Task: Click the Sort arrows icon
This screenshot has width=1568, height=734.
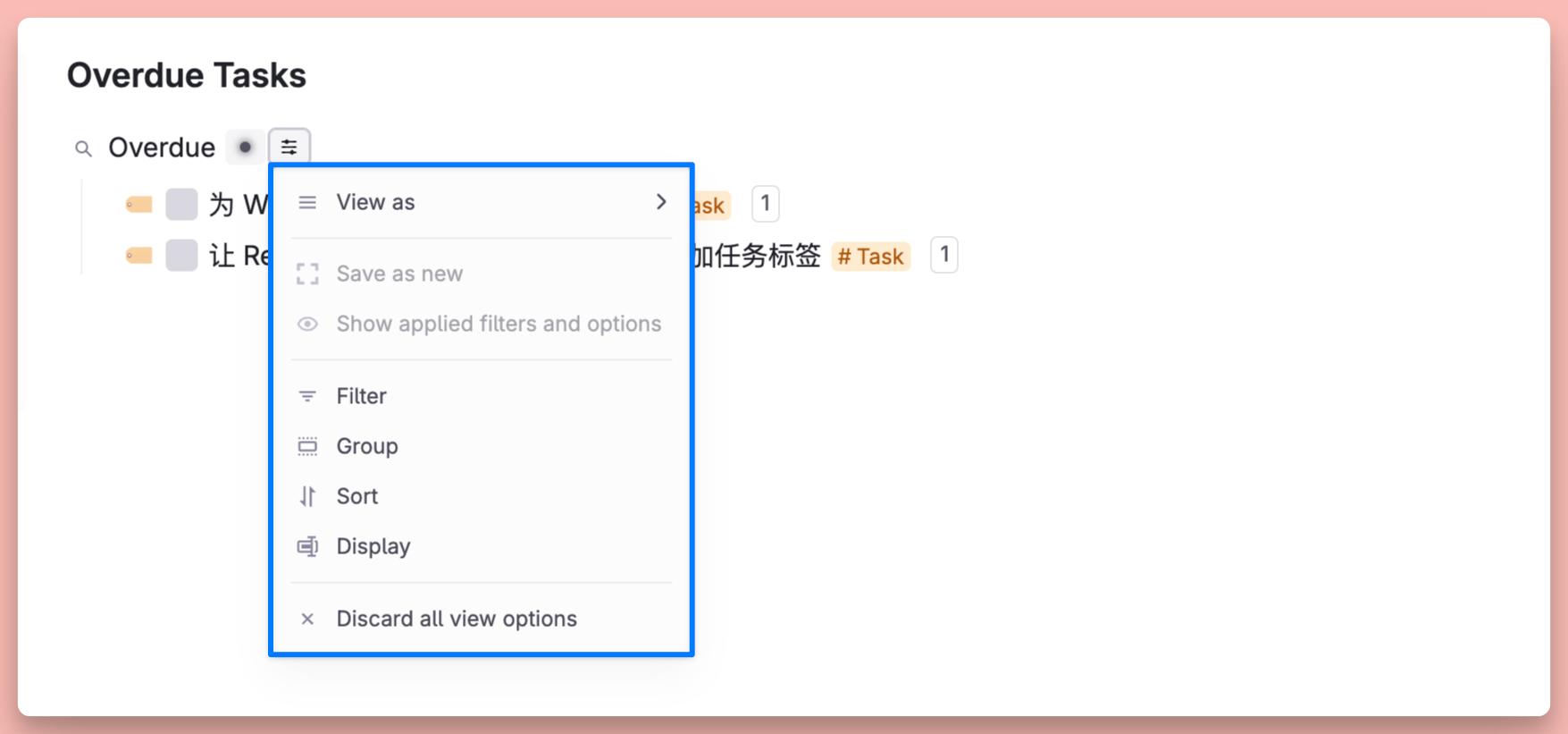Action: [x=307, y=496]
